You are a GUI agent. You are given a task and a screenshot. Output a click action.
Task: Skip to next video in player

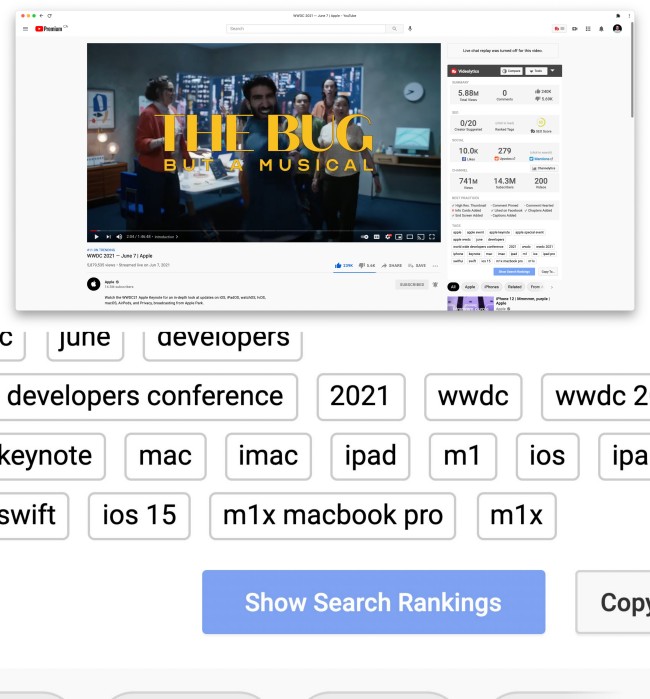(108, 237)
